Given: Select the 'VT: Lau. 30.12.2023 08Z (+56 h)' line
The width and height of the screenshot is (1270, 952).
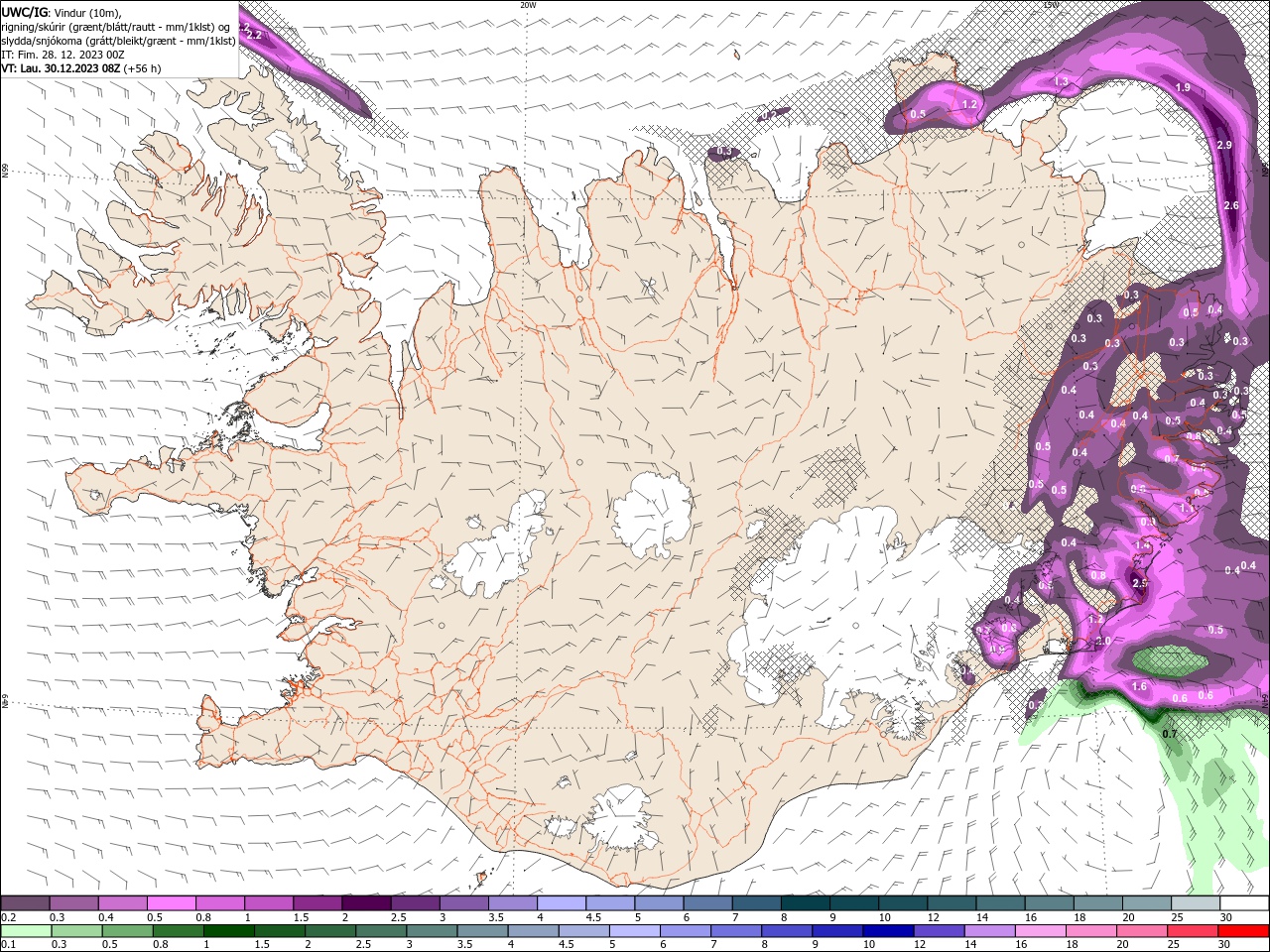Looking at the screenshot, I should 81,68.
